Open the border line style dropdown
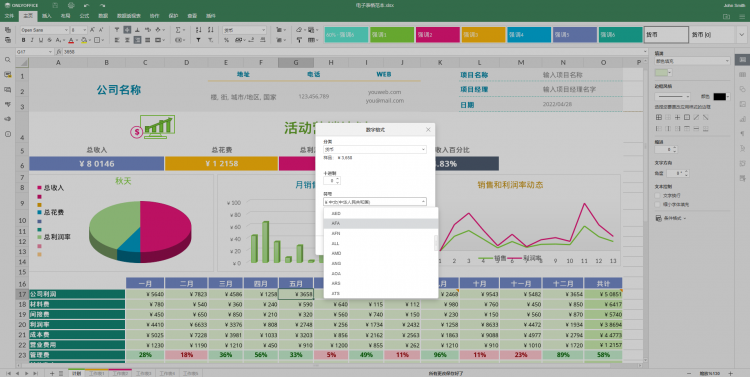Image resolution: width=750 pixels, height=377 pixels. [x=673, y=97]
